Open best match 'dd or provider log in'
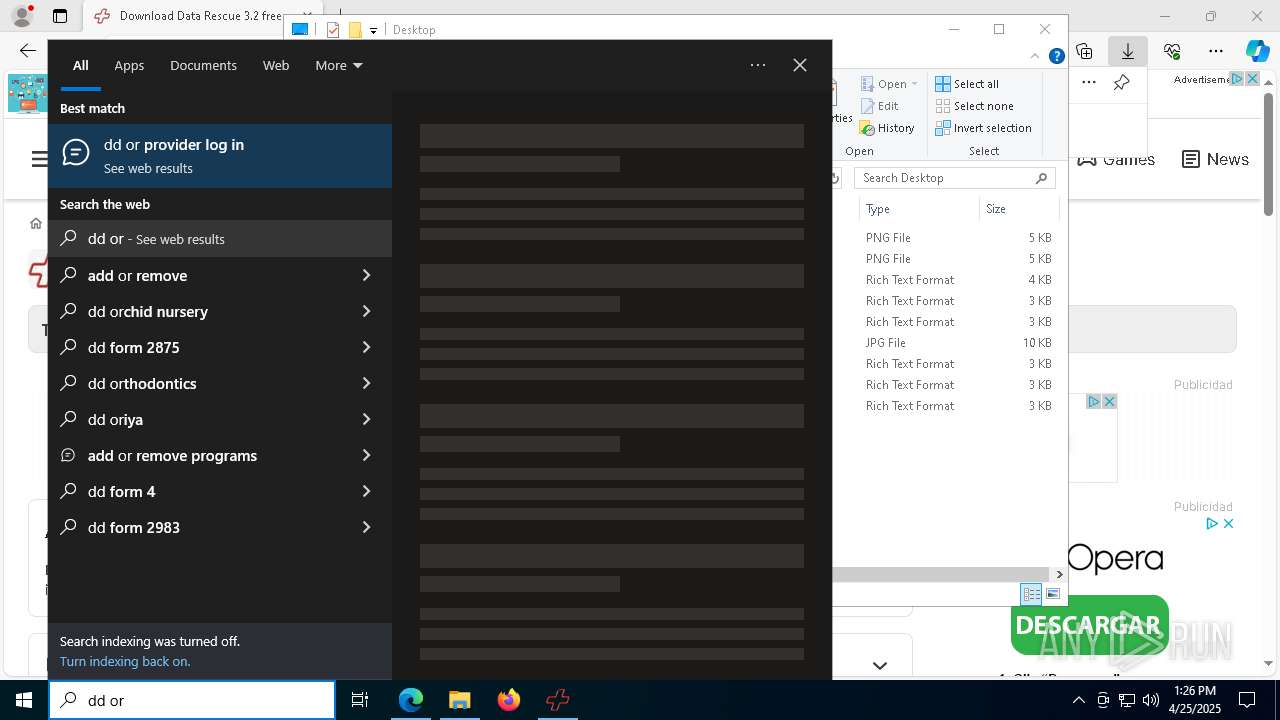1280x720 pixels. click(x=220, y=156)
